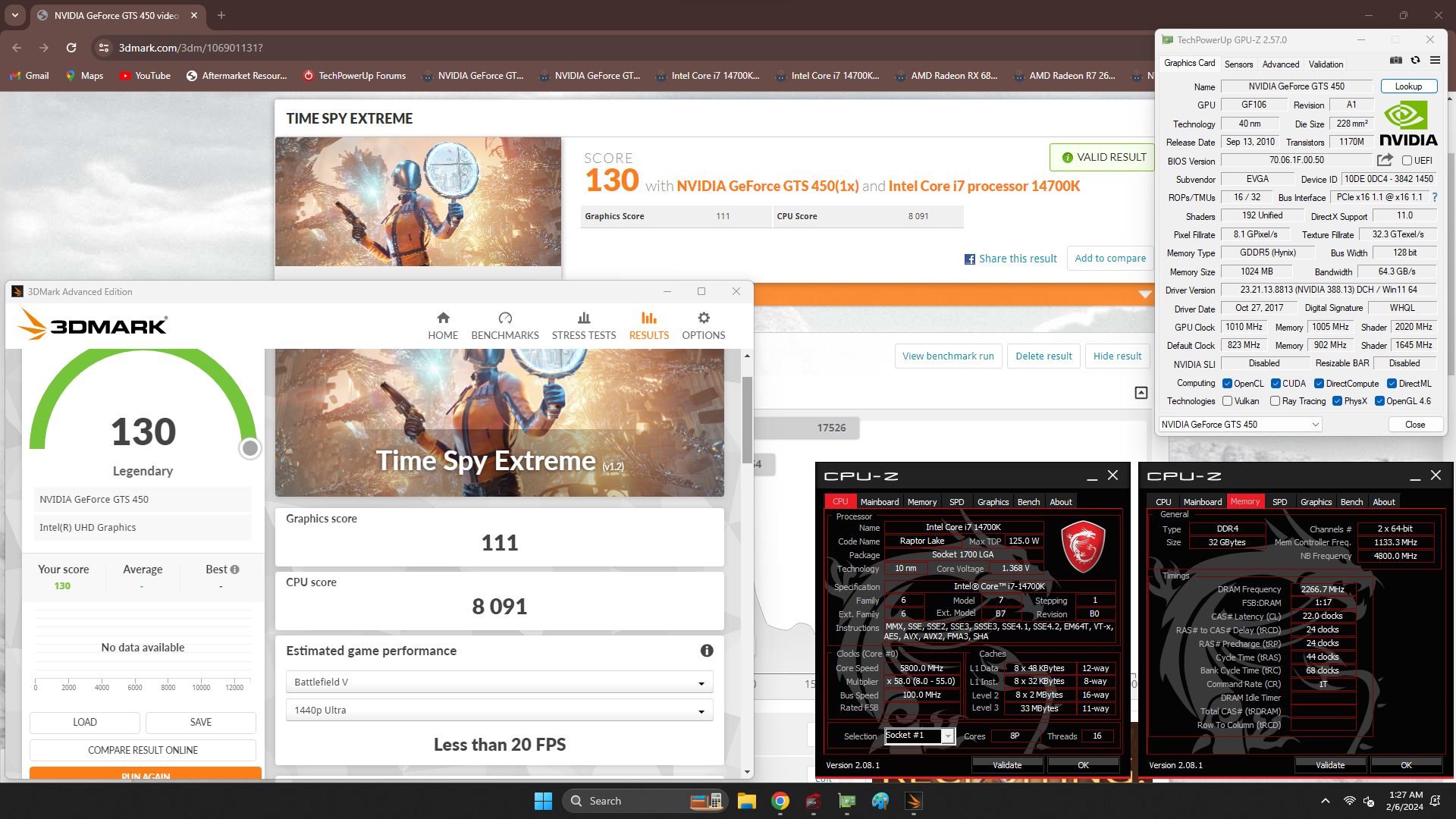Go back in browser
This screenshot has width=1456, height=819.
point(17,48)
